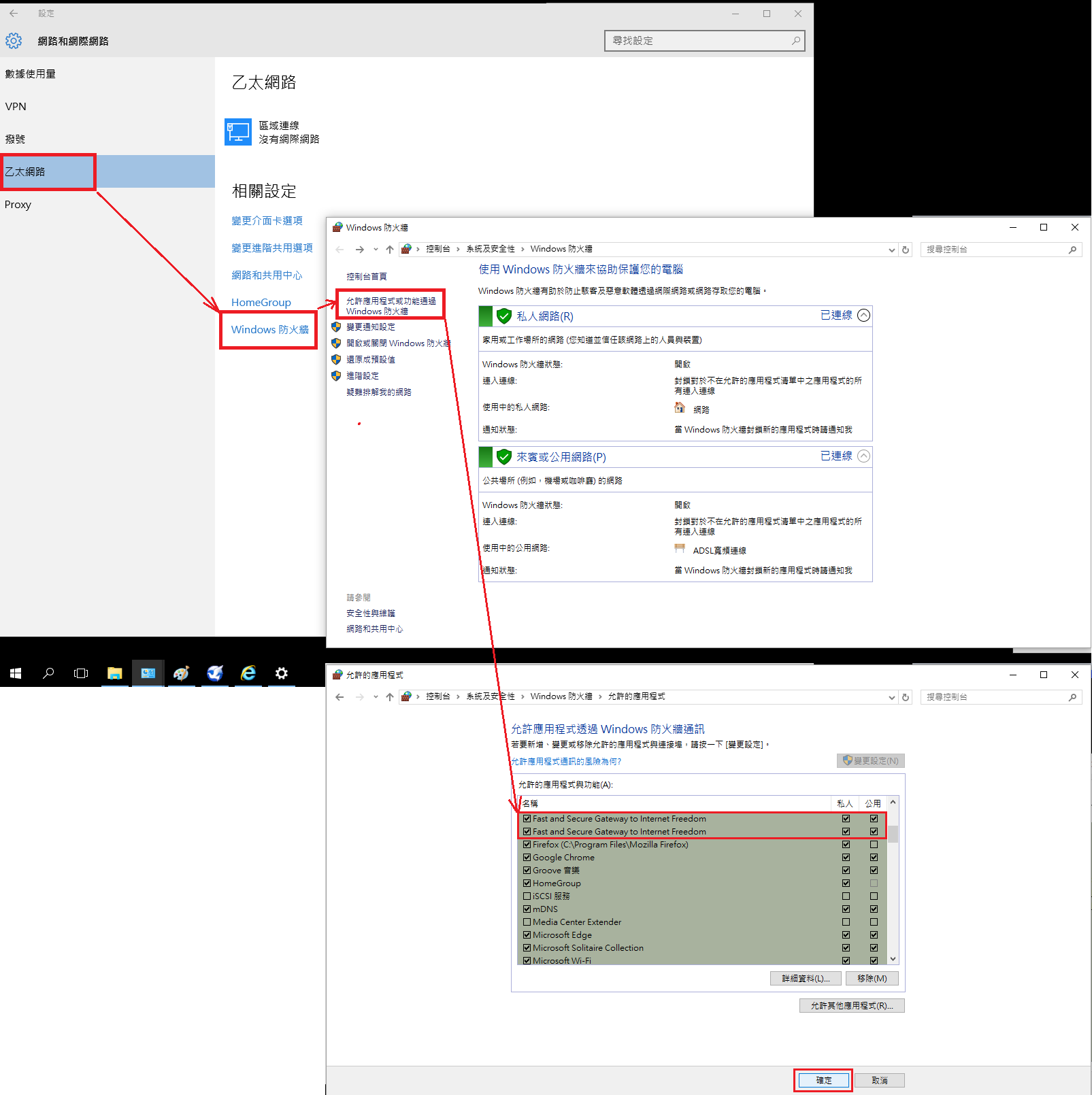The image size is (1092, 1095).
Task: Go up one level in 允許的應用程式 window
Action: pos(390,697)
